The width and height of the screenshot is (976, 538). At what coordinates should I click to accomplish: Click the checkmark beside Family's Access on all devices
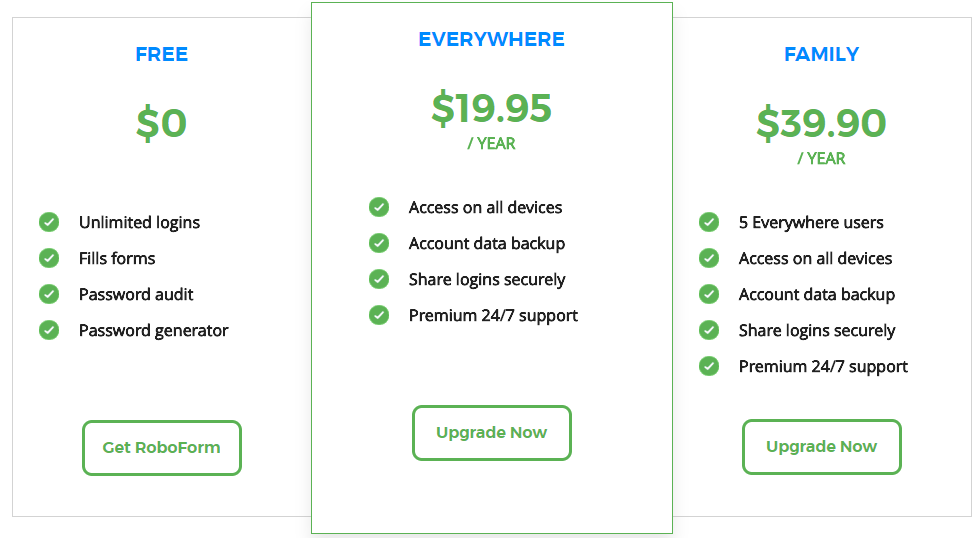[709, 258]
